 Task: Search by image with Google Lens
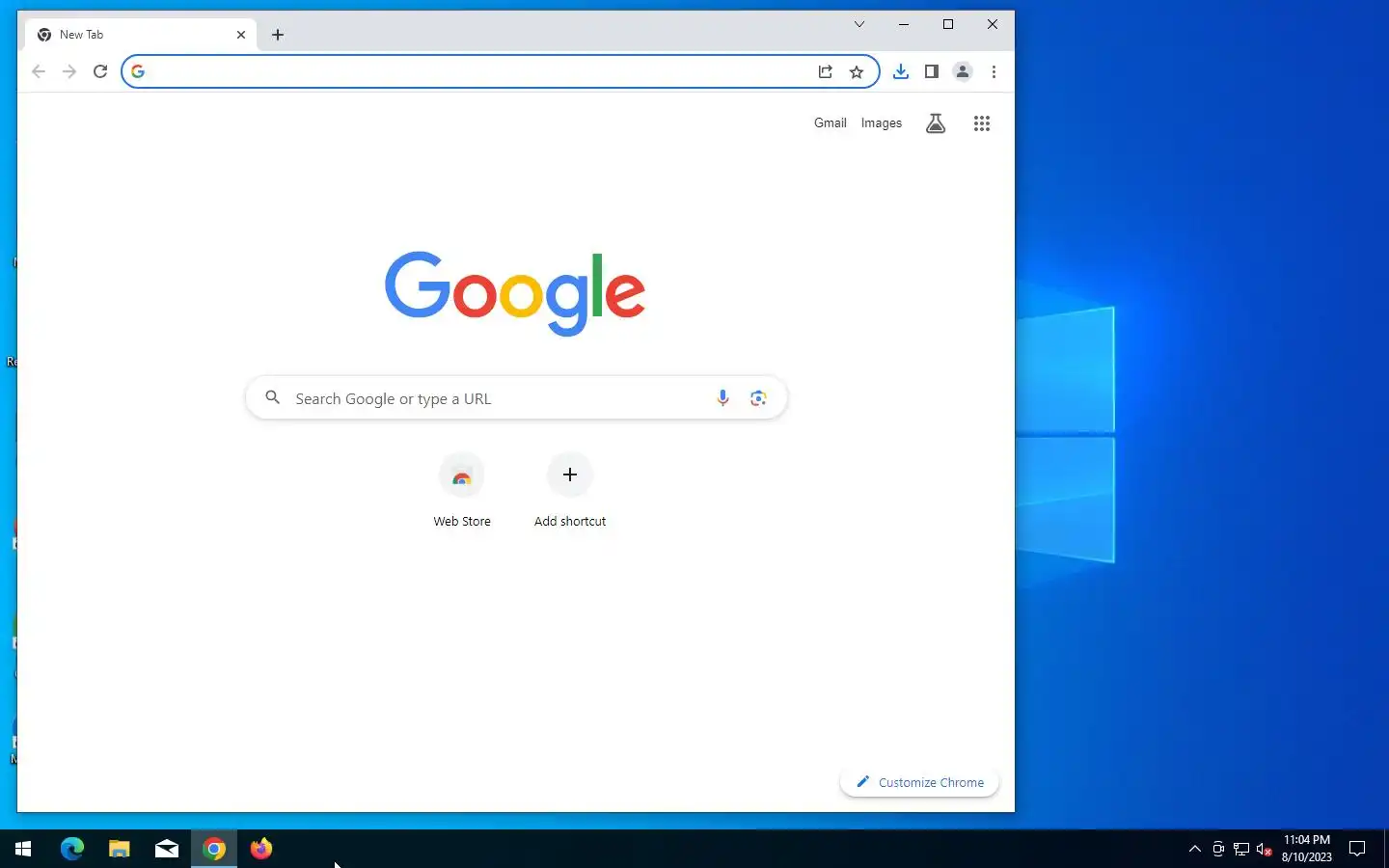click(x=758, y=398)
